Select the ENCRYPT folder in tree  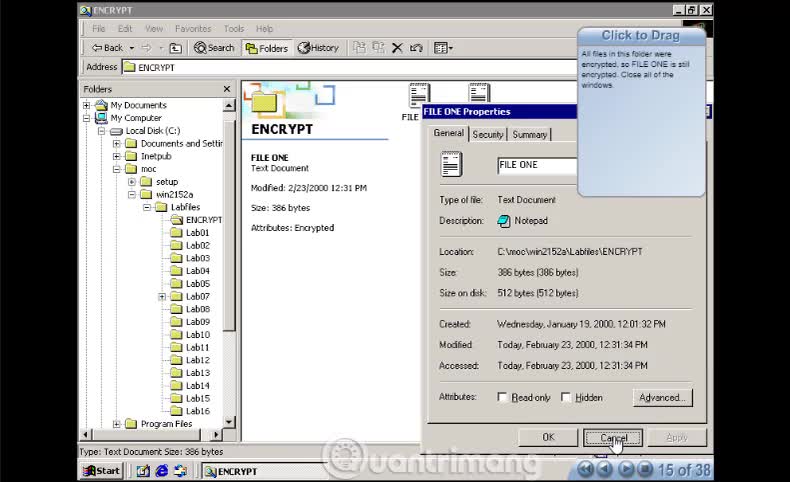point(203,220)
